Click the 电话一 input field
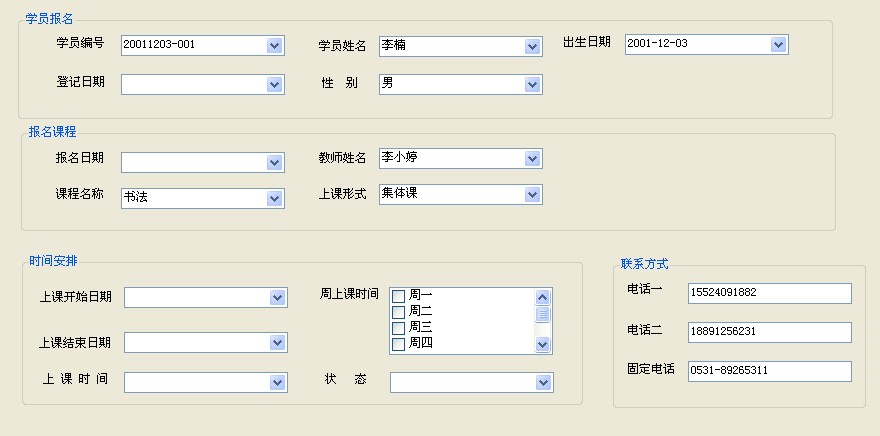Viewport: 880px width, 436px height. pos(769,293)
